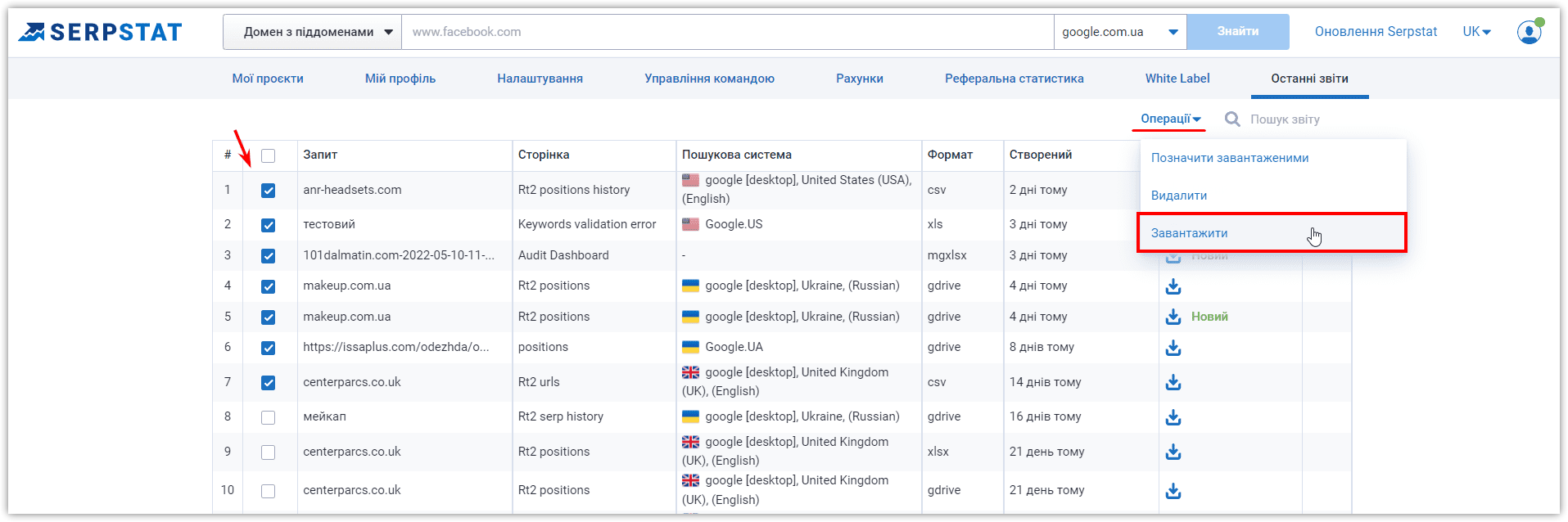1568x522 pixels.
Task: Open the Оновлення Serpstat link
Action: tap(1376, 32)
